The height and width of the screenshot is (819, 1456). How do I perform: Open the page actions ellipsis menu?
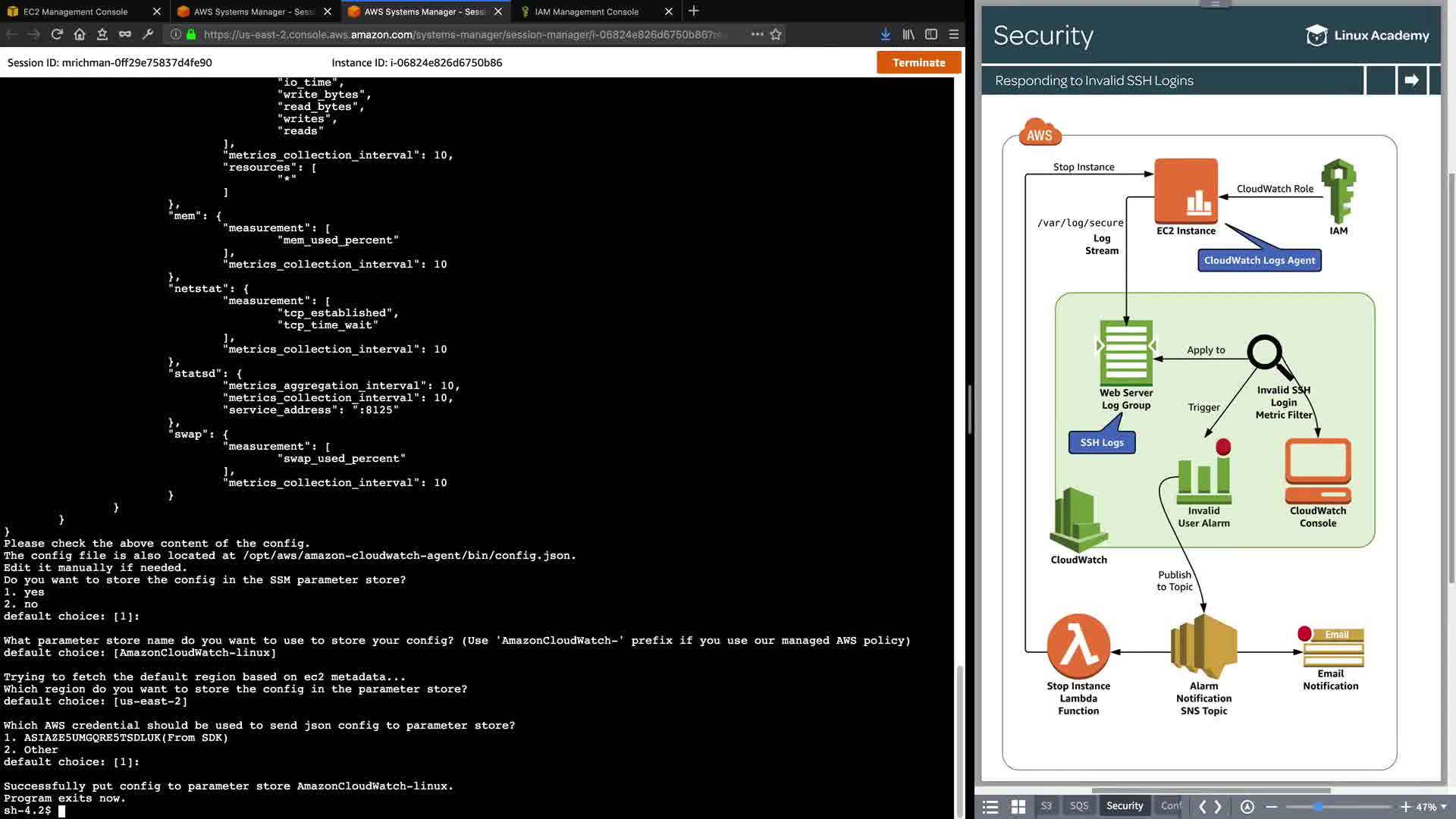[x=757, y=34]
